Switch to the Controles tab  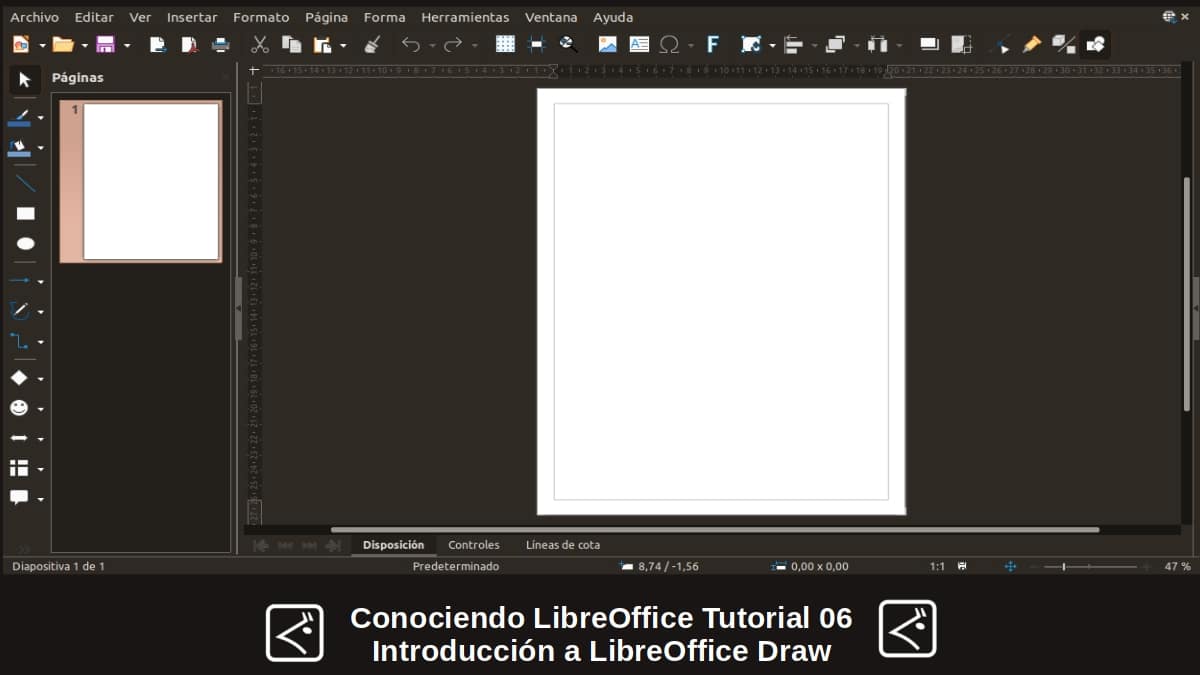pos(473,545)
